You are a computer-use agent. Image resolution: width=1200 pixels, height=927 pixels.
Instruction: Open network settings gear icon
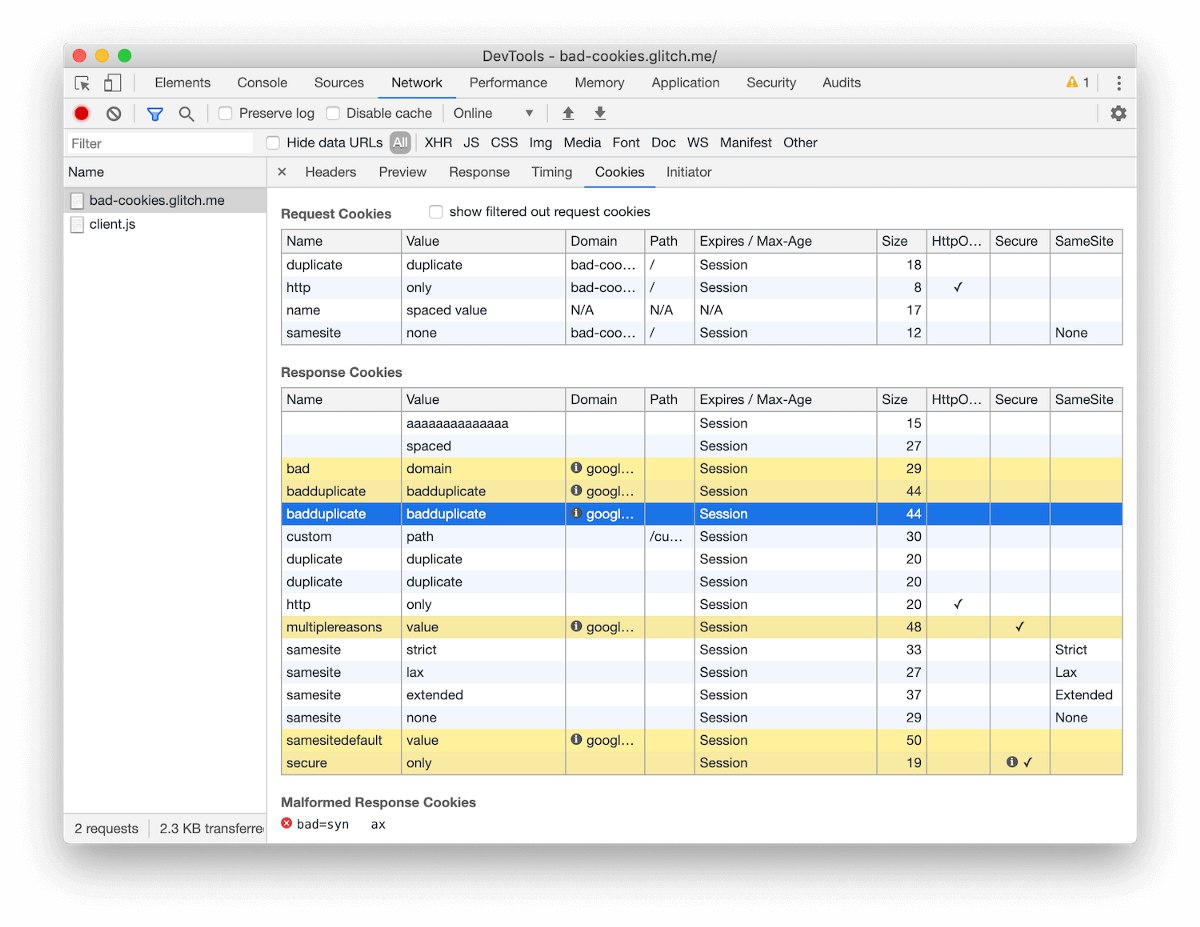pyautogui.click(x=1118, y=114)
